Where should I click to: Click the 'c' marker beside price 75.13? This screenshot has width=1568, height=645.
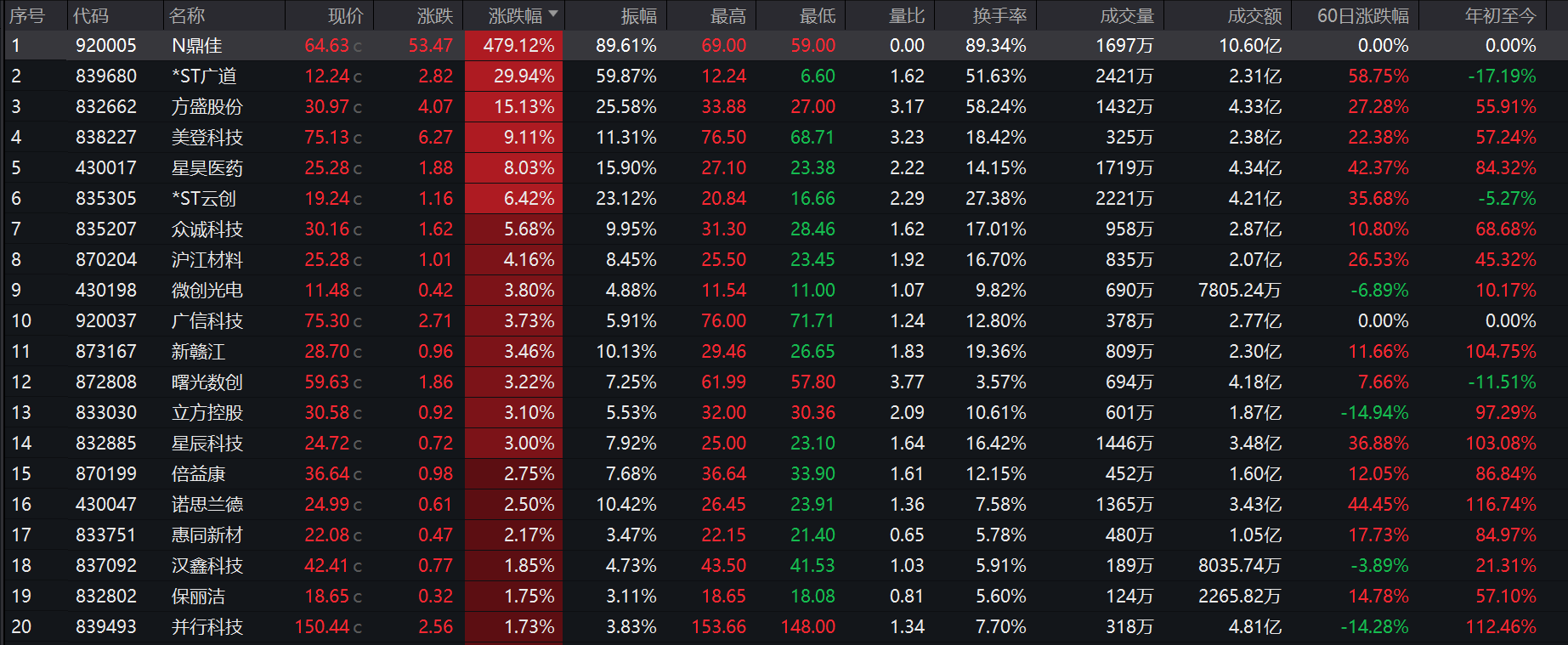(358, 139)
